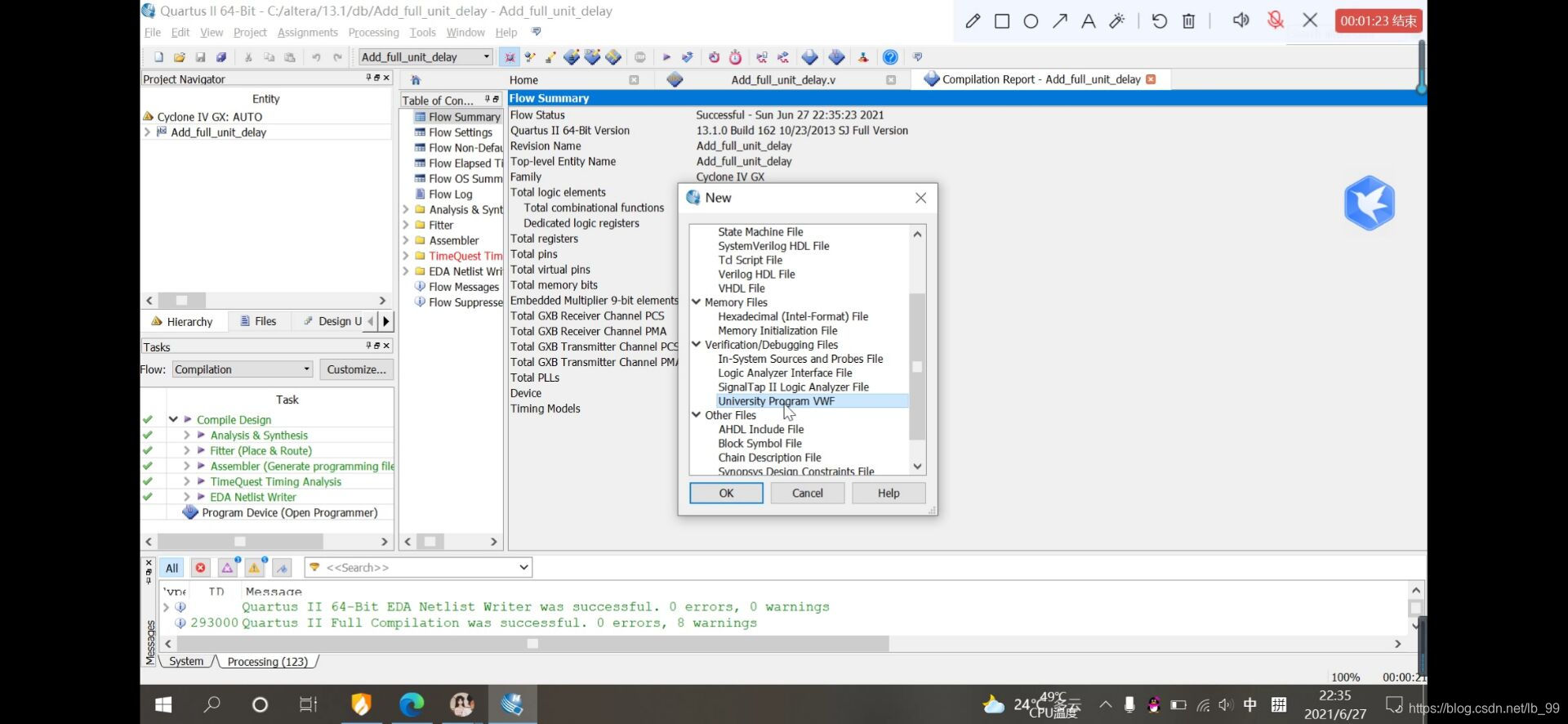
Task: Select the circle shape tool in recorder bar
Action: click(x=1031, y=21)
